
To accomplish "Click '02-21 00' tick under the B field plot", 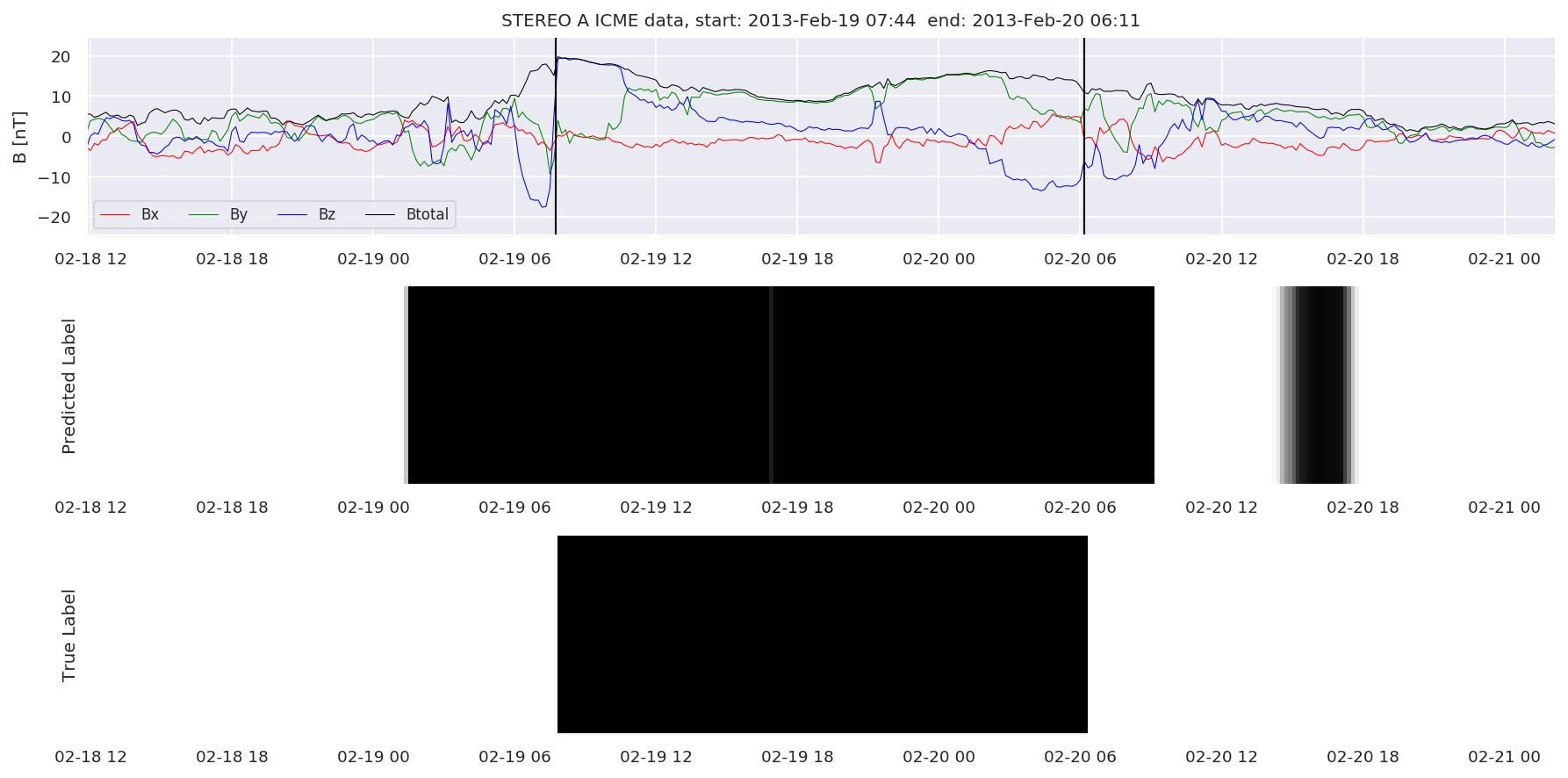I will pos(1505,259).
